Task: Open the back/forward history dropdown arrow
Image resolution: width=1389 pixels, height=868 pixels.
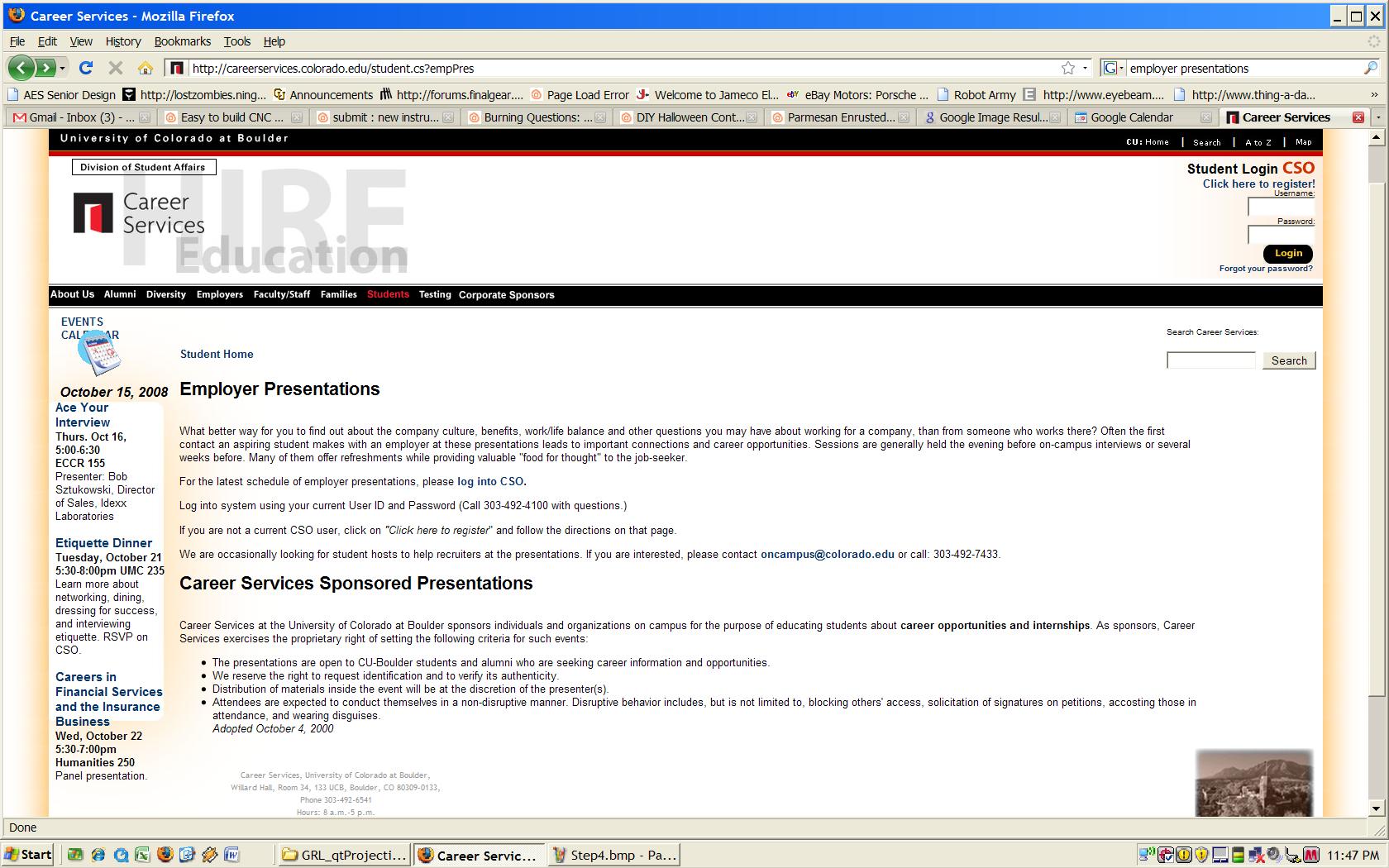Action: 62,68
